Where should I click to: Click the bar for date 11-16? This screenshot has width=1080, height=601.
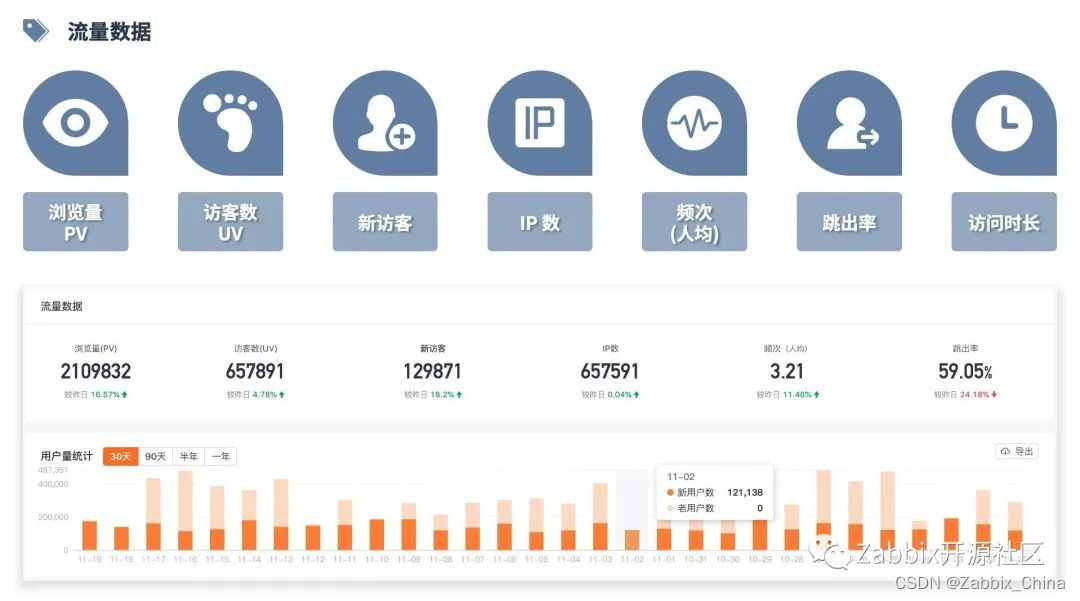pos(185,510)
